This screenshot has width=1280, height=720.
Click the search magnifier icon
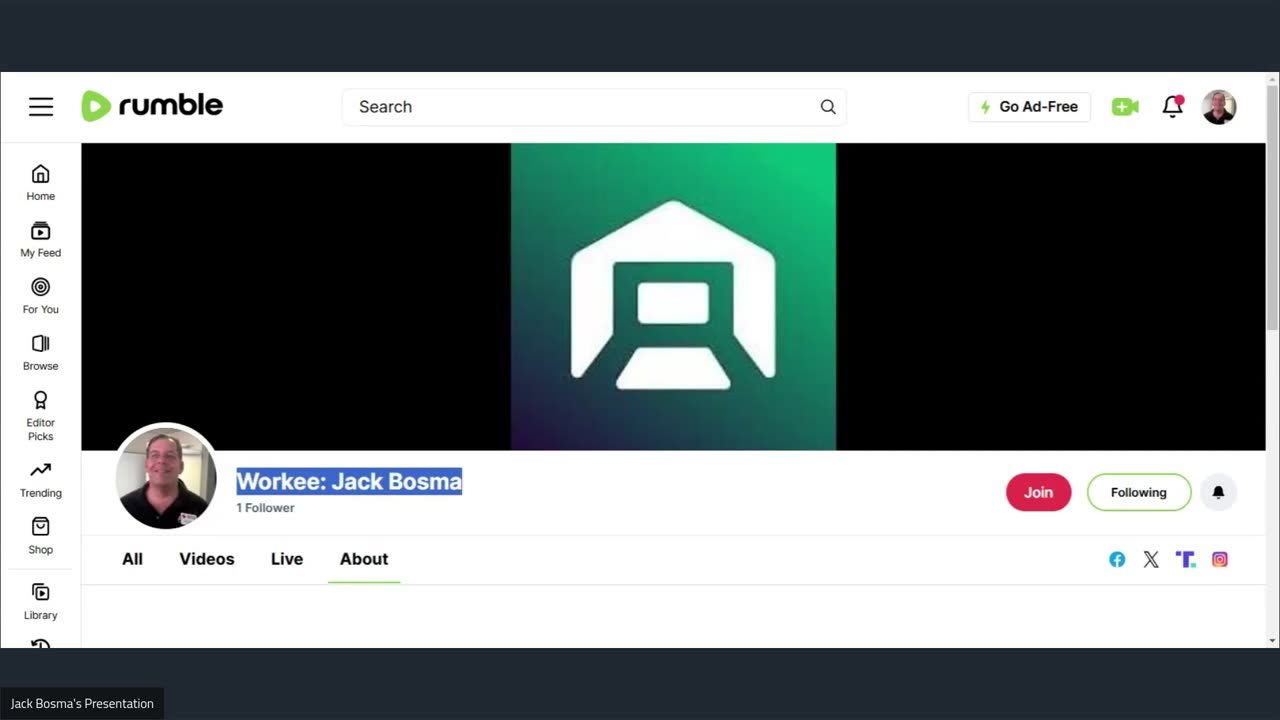click(x=828, y=107)
